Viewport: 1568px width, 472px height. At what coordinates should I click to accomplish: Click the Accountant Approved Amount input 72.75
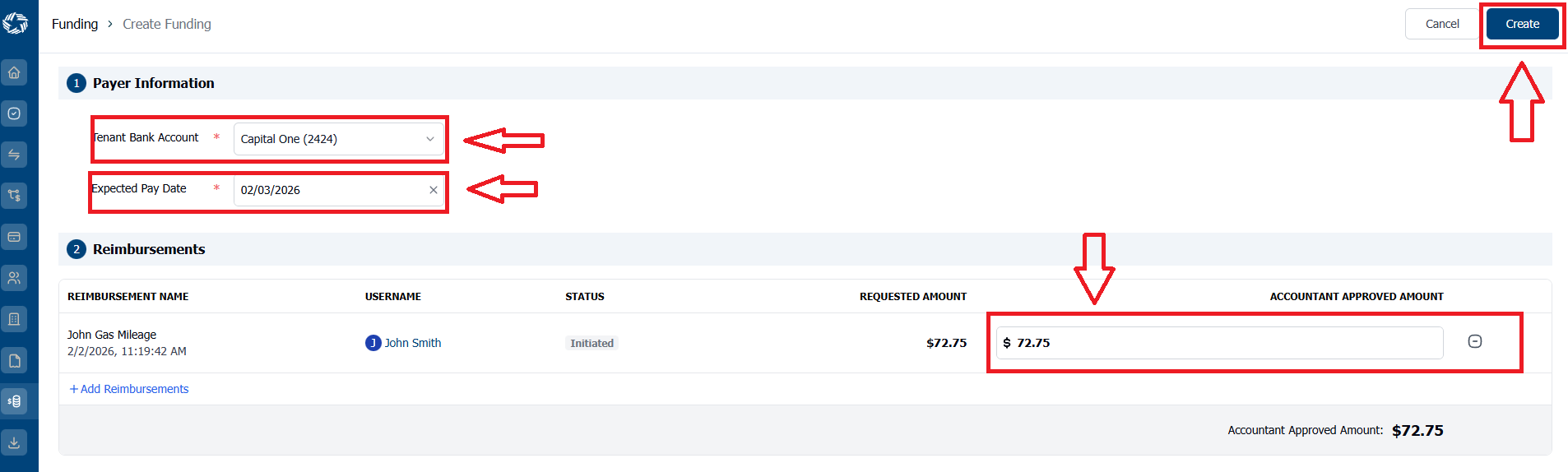tap(1219, 343)
